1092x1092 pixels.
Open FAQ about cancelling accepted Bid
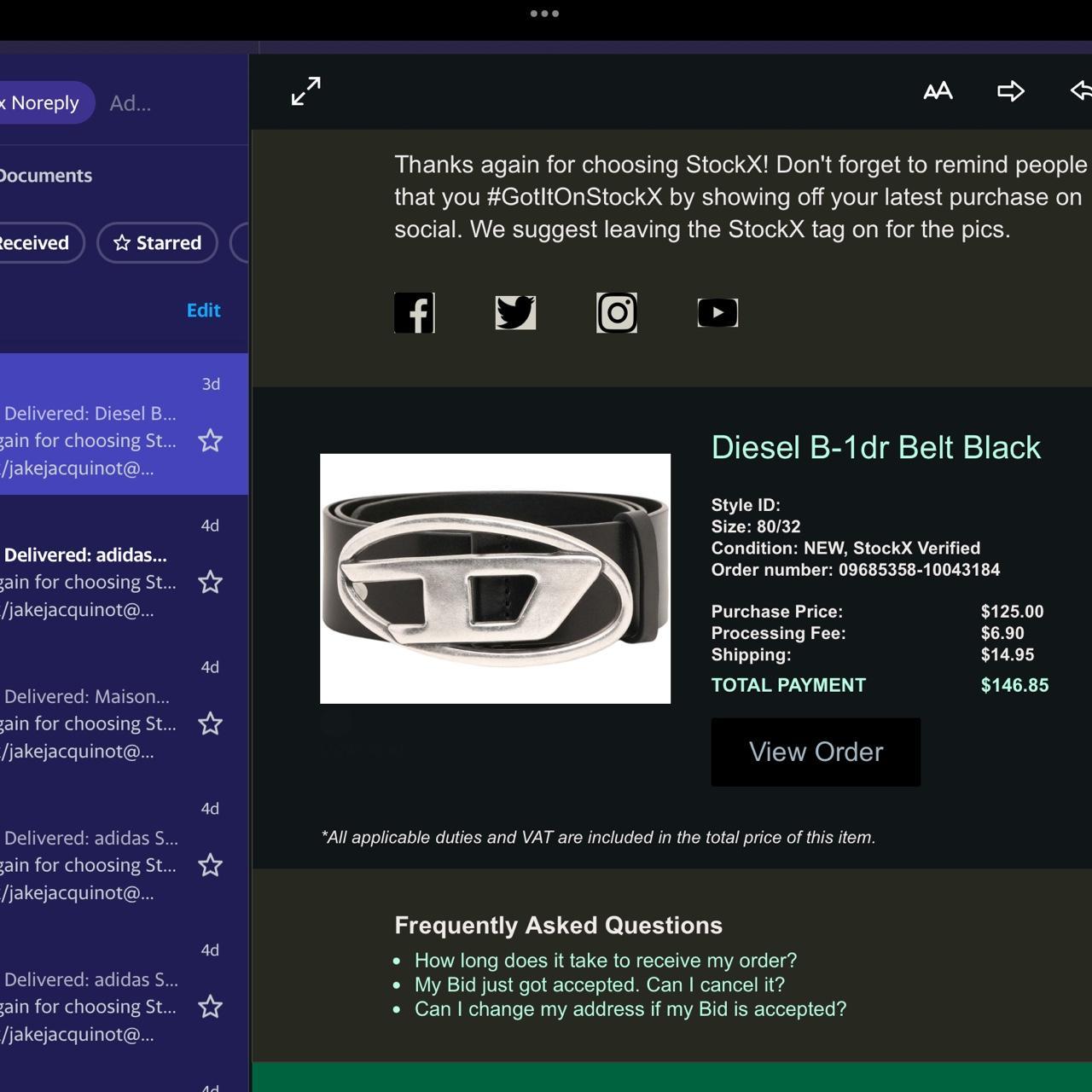point(599,985)
